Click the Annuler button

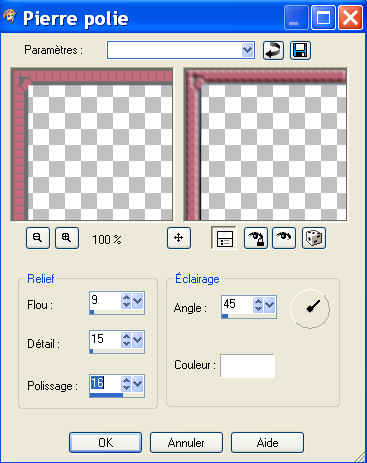tap(186, 443)
